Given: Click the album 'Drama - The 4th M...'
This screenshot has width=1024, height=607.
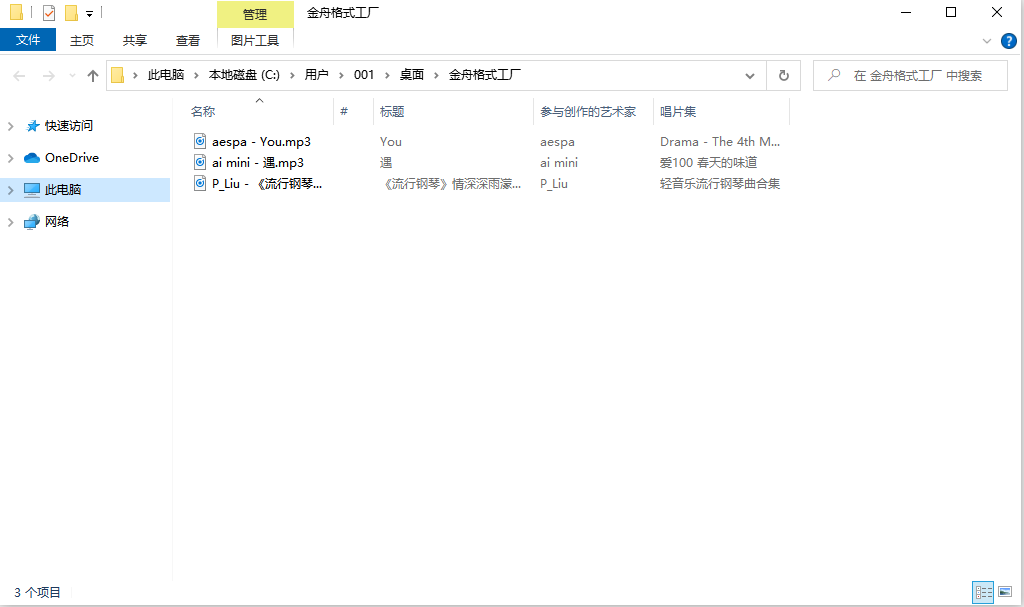Looking at the screenshot, I should 720,142.
